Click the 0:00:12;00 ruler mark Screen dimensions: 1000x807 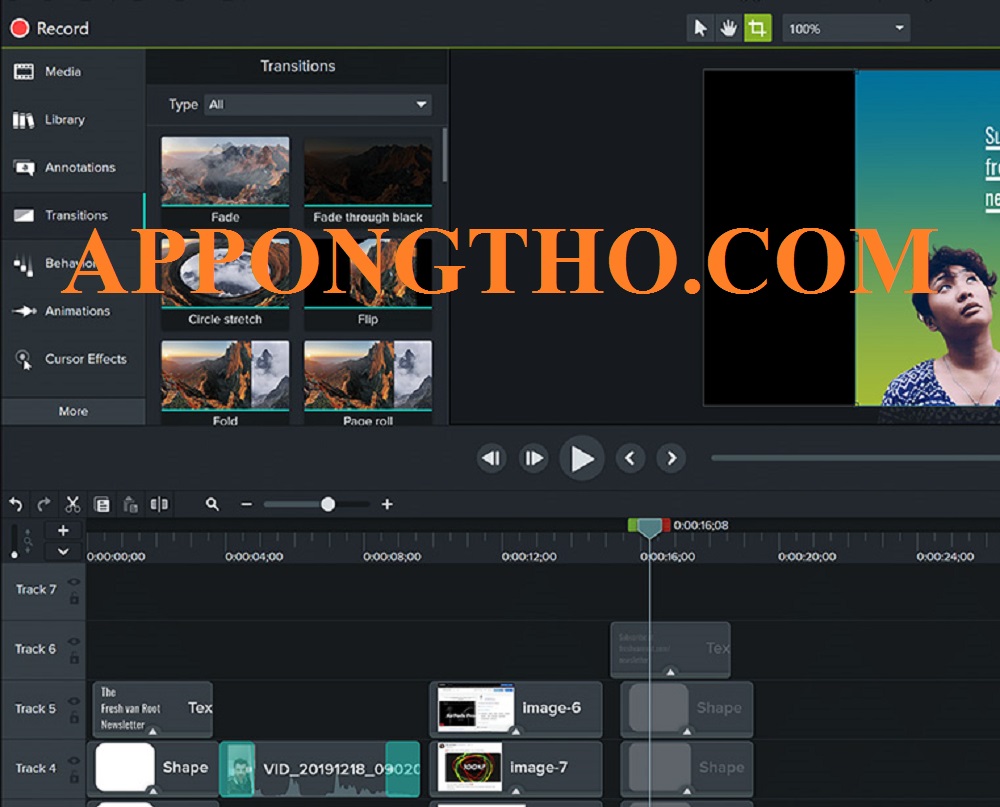pyautogui.click(x=529, y=556)
